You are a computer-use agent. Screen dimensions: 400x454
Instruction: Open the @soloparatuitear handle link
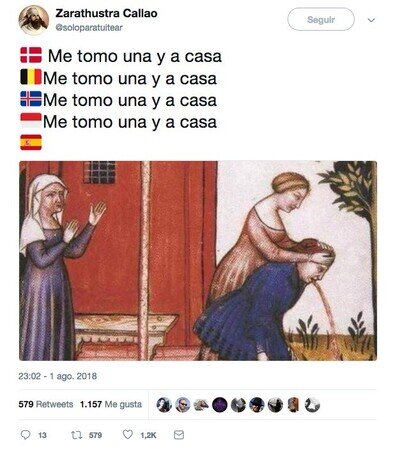[89, 28]
